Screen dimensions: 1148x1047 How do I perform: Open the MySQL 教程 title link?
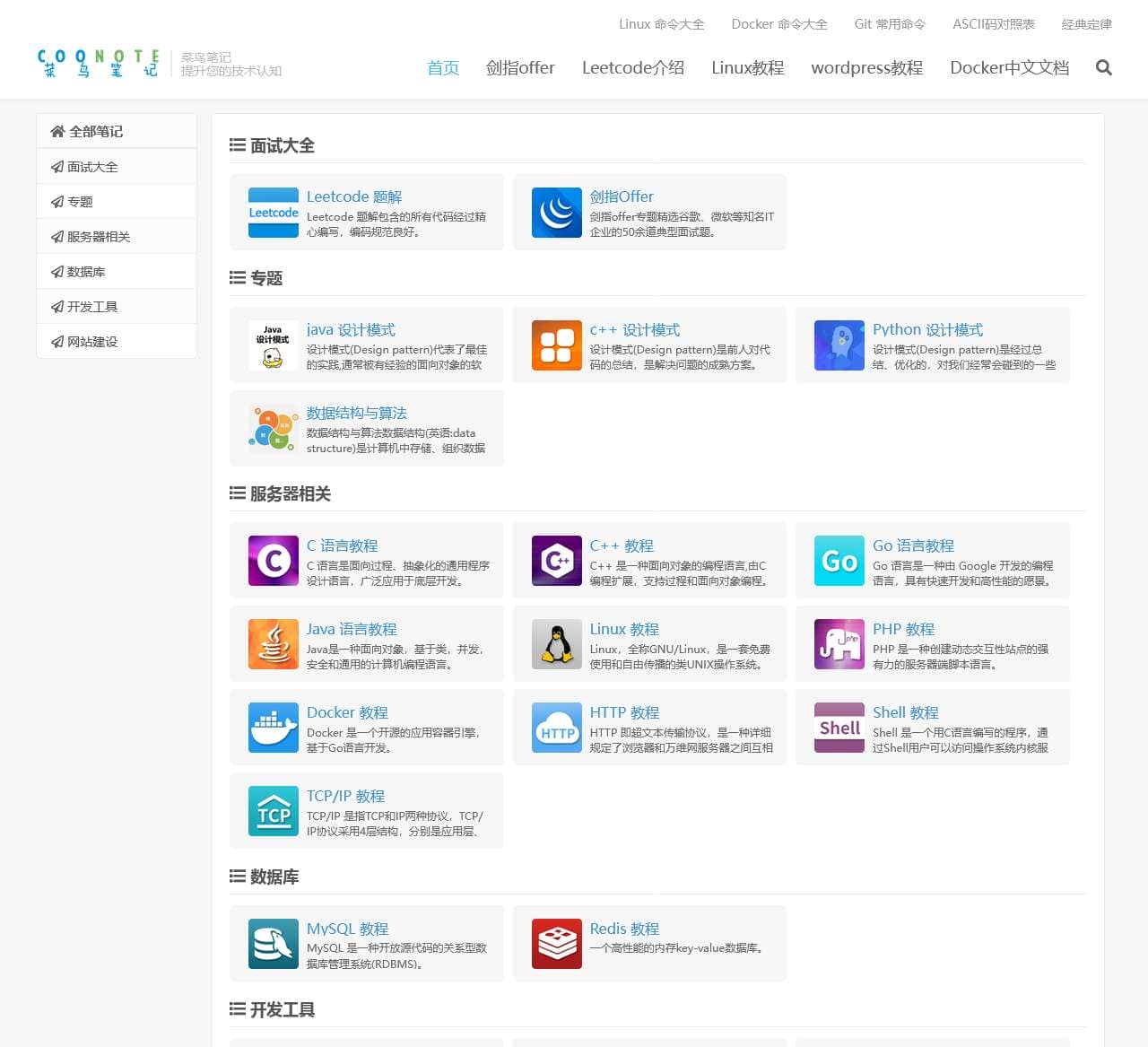(347, 929)
